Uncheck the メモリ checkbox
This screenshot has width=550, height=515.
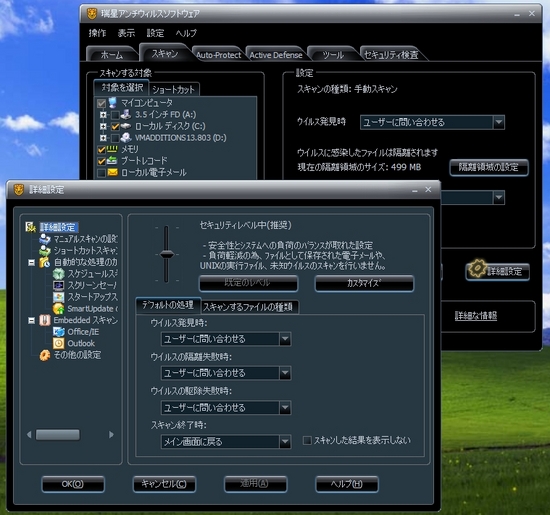point(101,149)
